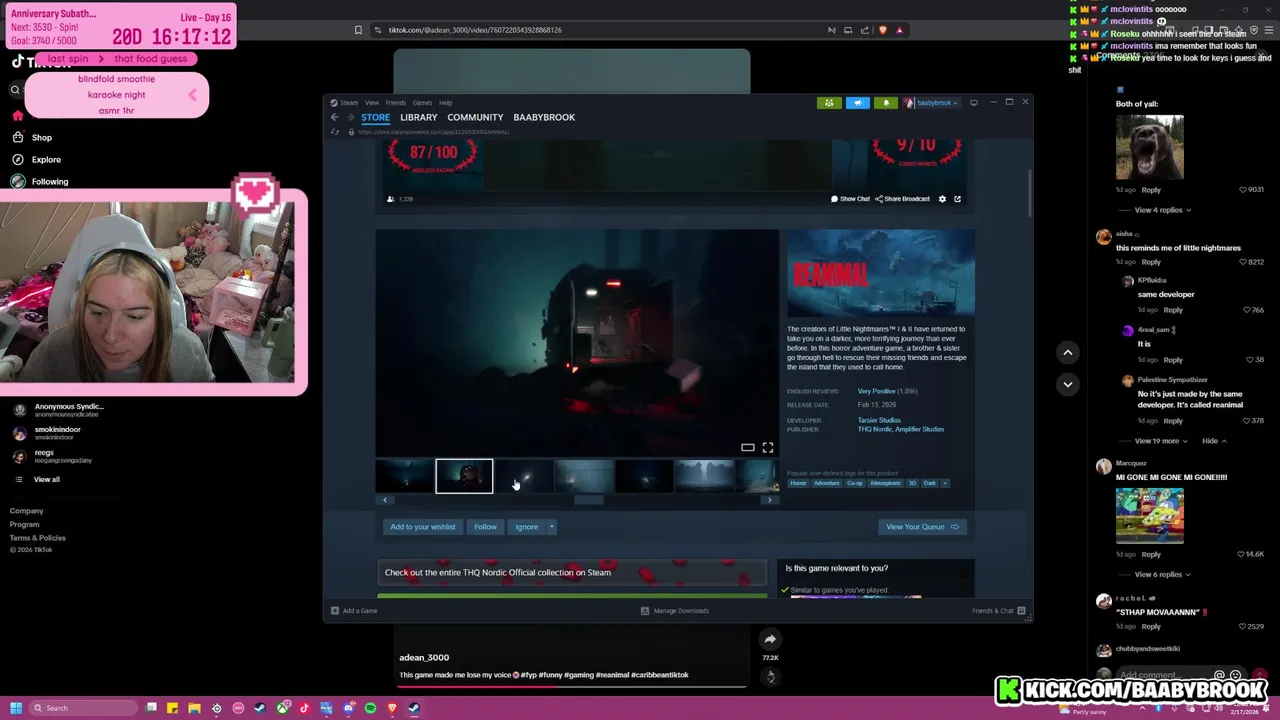Open the Games menu in Steam
The image size is (1280, 720).
(x=422, y=103)
